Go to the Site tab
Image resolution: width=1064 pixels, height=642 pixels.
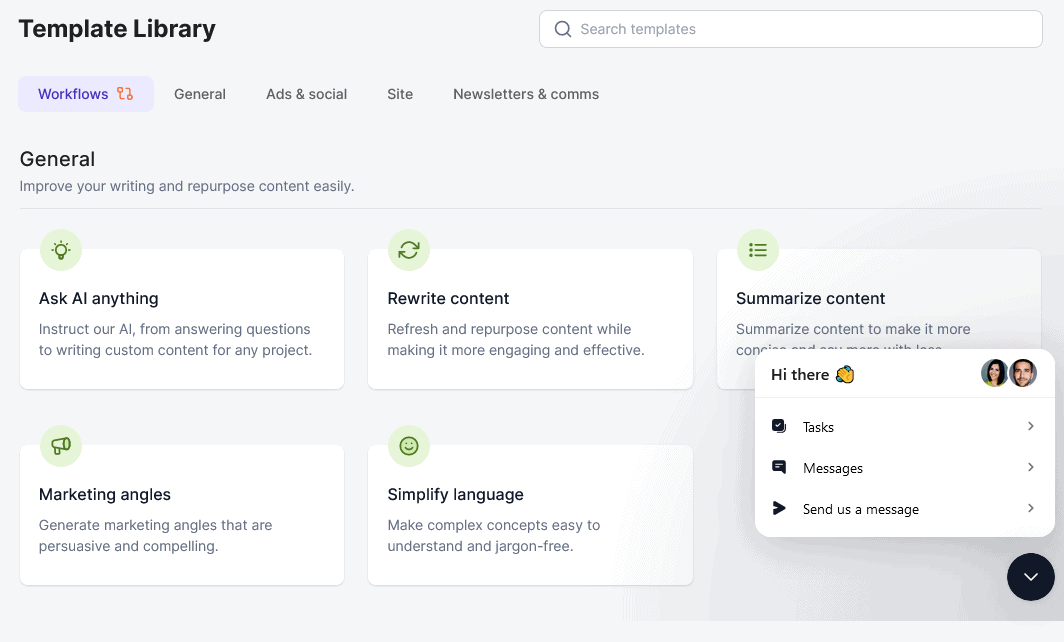(400, 94)
